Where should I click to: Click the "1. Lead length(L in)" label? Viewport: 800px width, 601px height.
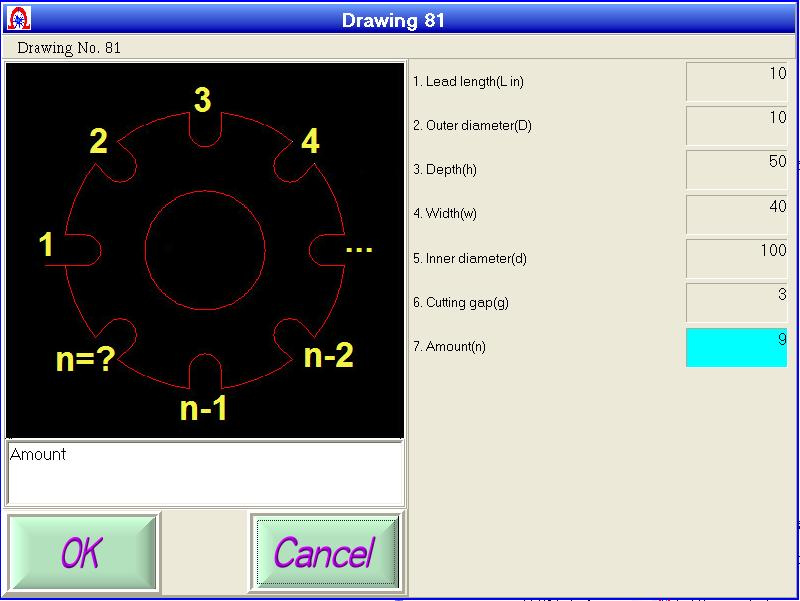(x=468, y=82)
